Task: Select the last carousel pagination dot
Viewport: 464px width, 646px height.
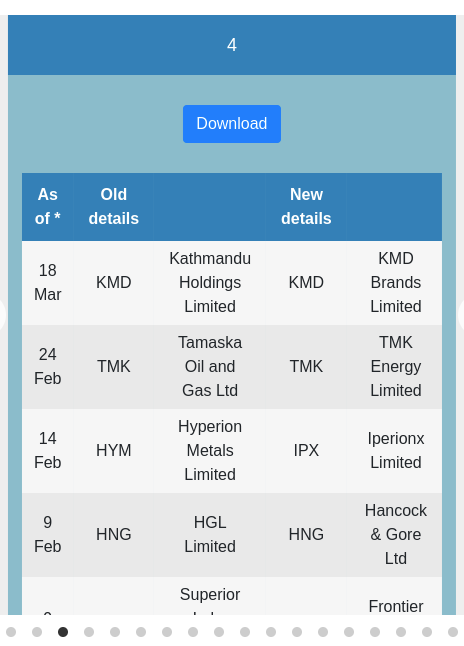Action: click(453, 632)
